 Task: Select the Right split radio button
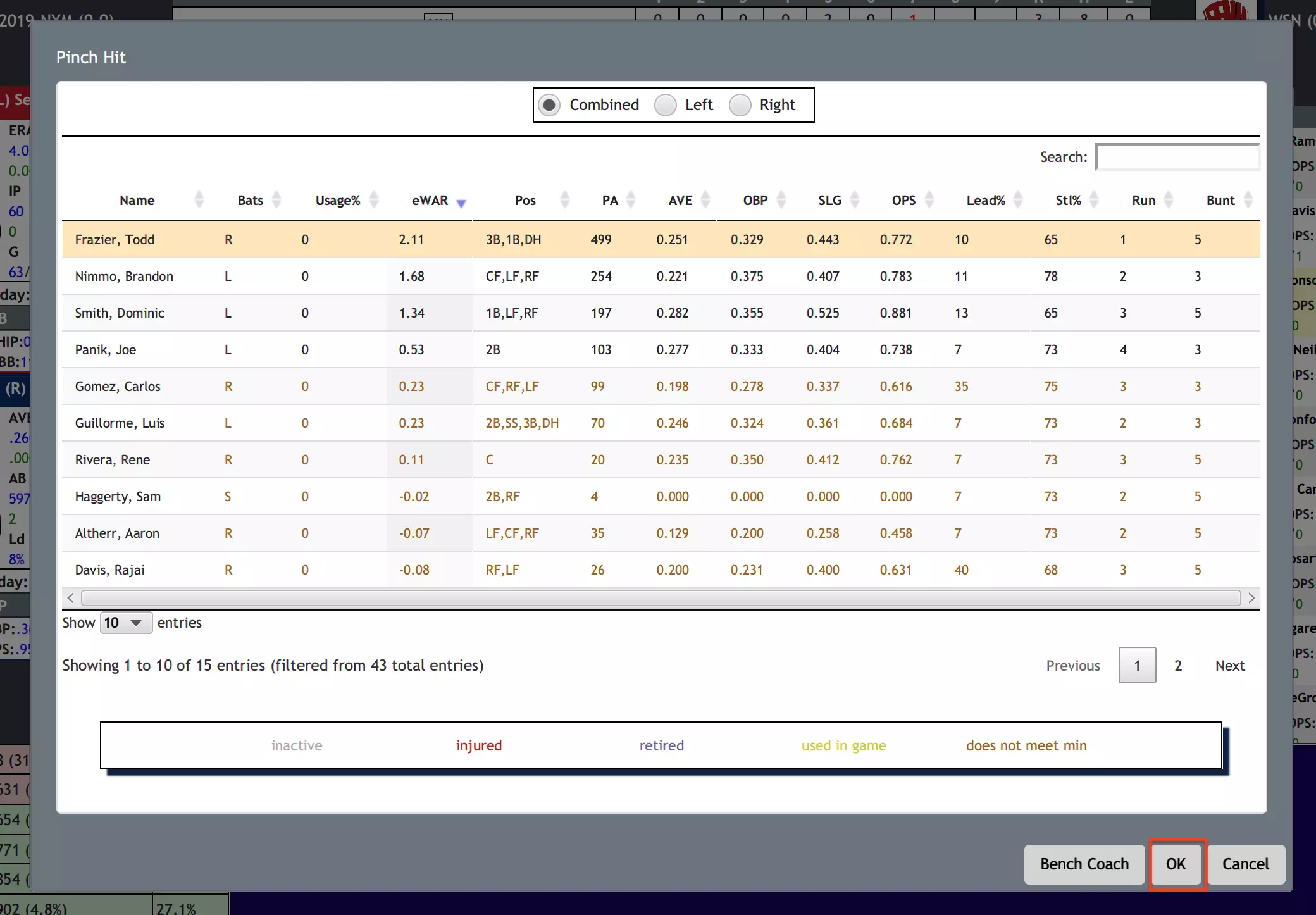coord(740,105)
